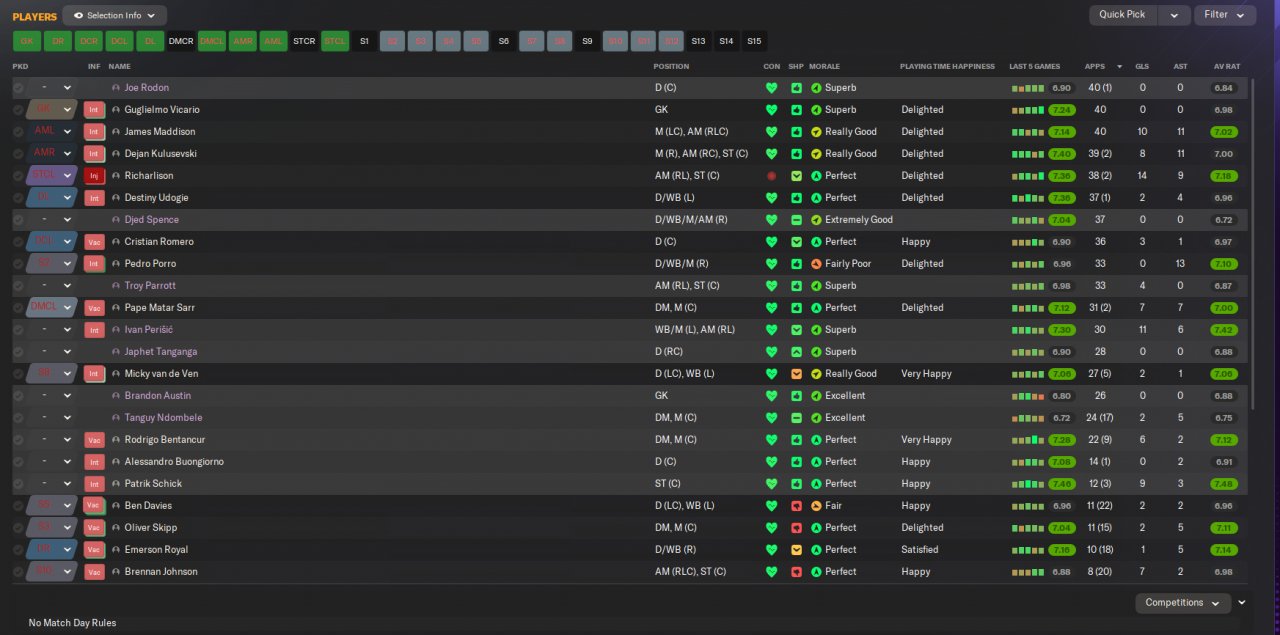1280x635 pixels.
Task: Select the STCR position slot button
Action: pos(304,41)
